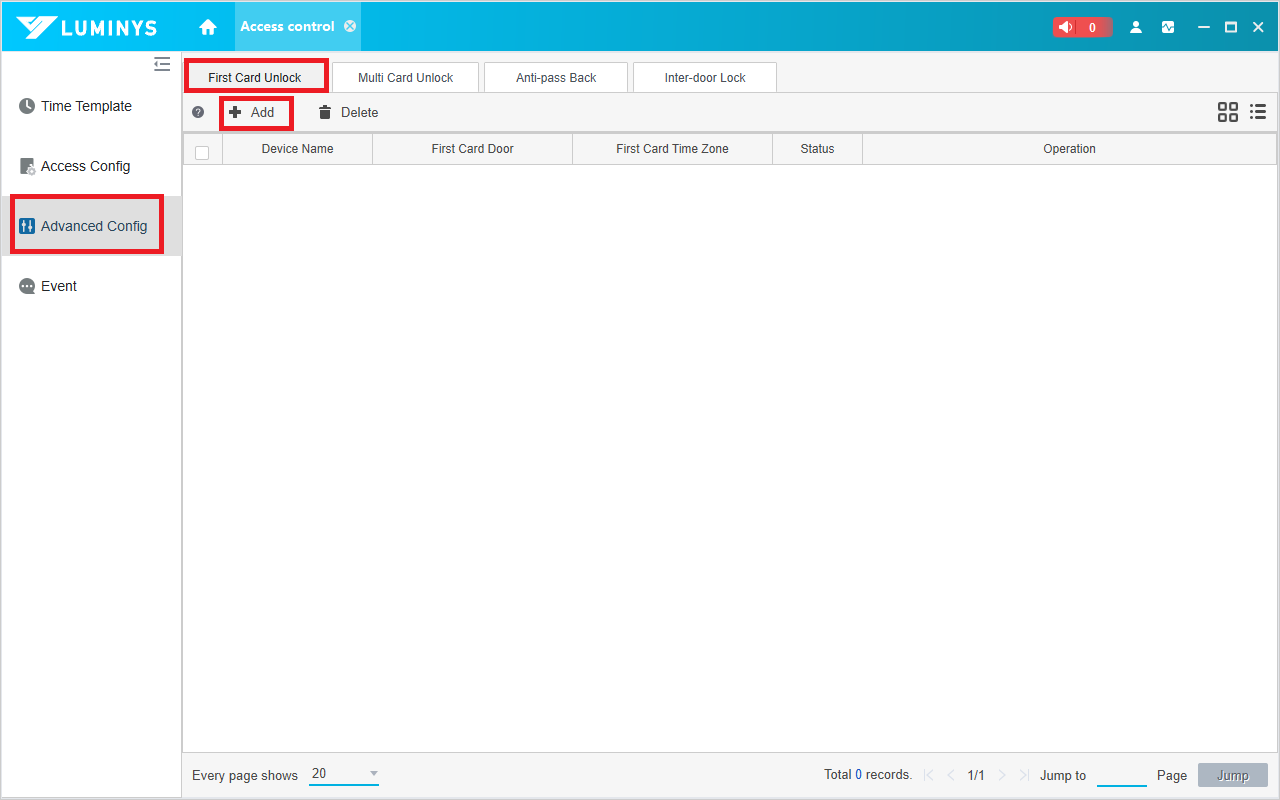Click Add to create new rule

256,113
